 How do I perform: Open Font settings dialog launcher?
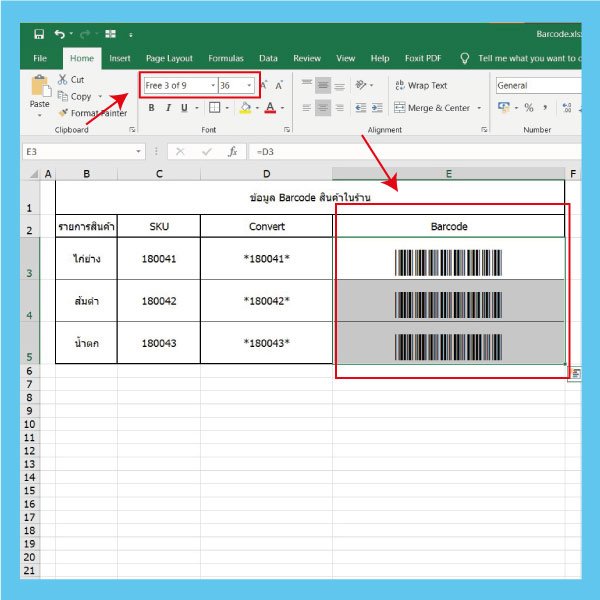[x=287, y=130]
